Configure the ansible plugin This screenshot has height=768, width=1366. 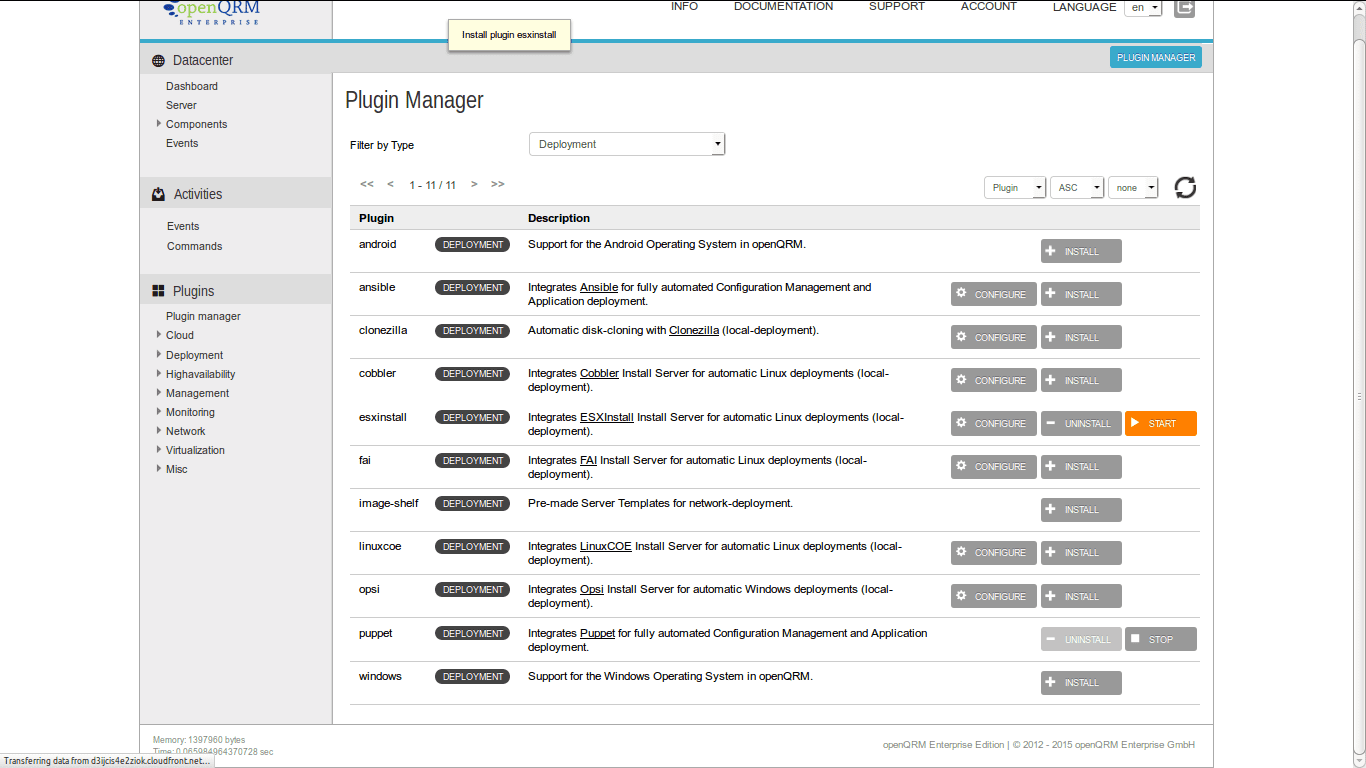tap(993, 294)
